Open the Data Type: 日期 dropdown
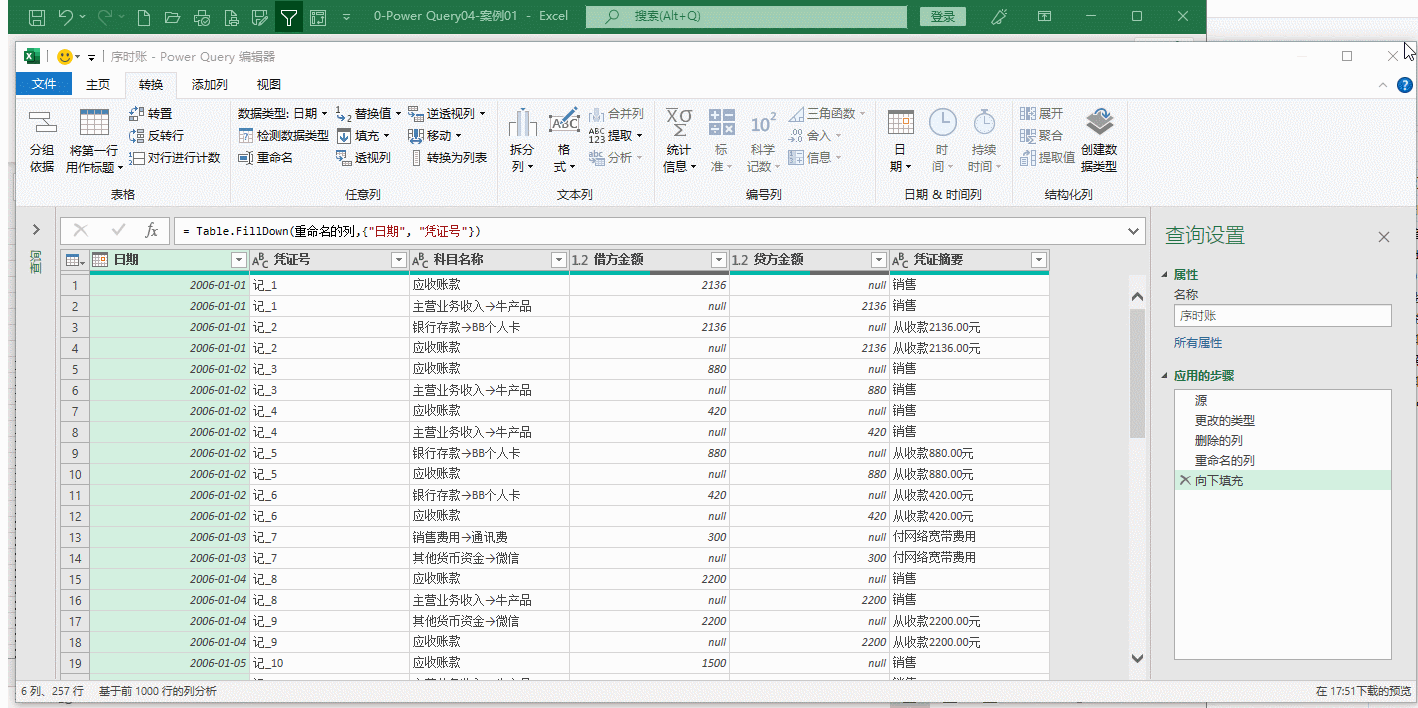The image size is (1418, 708). click(x=283, y=114)
